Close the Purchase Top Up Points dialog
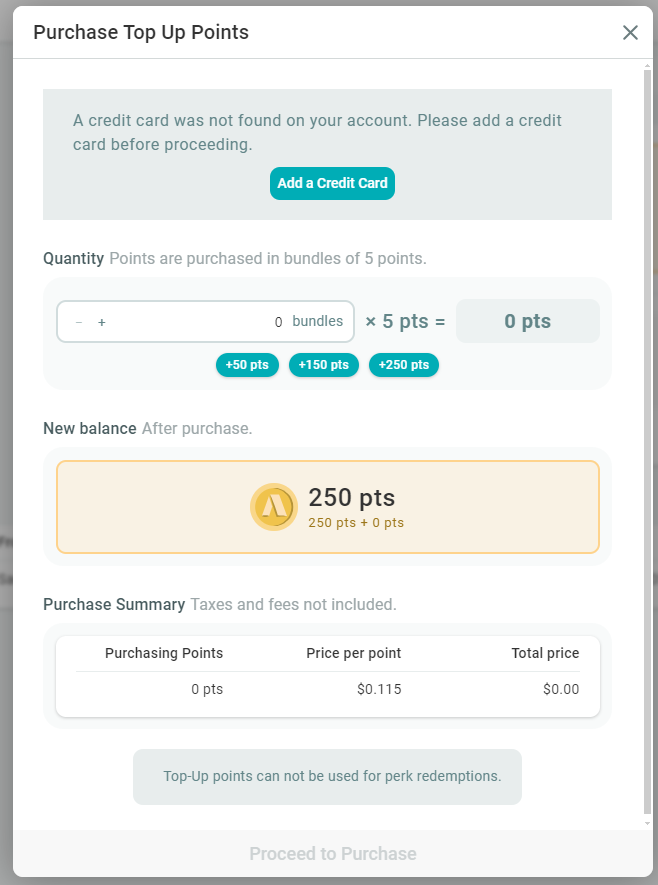658x885 pixels. (x=630, y=33)
